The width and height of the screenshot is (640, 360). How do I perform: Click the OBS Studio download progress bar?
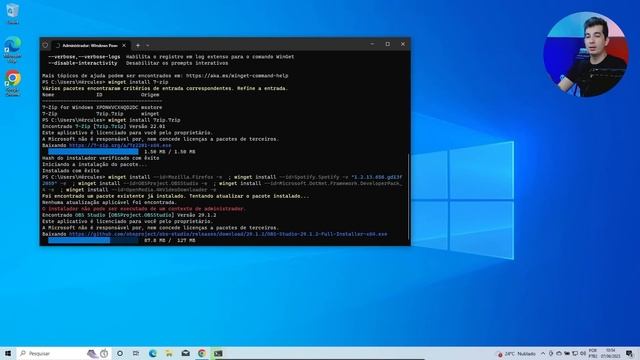(x=93, y=241)
